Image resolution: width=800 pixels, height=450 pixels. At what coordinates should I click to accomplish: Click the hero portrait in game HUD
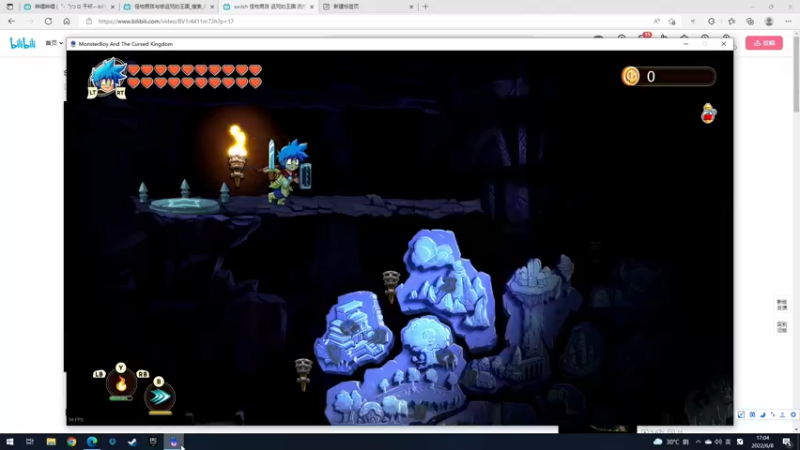pyautogui.click(x=107, y=77)
